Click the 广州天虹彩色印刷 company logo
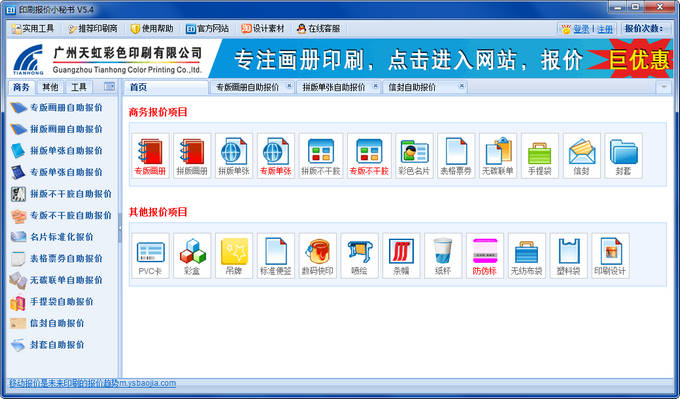This screenshot has width=680, height=399. coord(108,59)
